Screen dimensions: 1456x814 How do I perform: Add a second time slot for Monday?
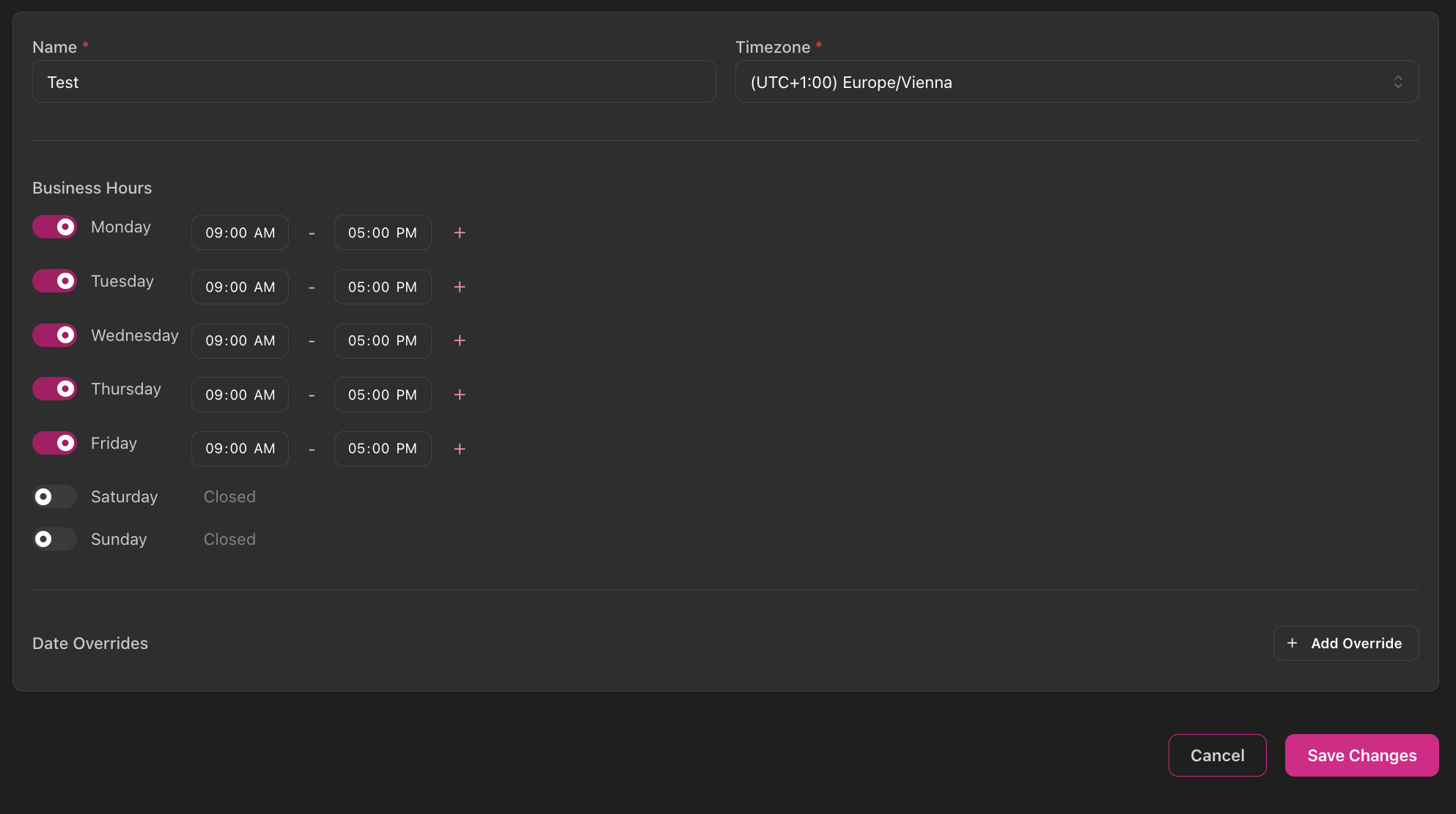460,232
